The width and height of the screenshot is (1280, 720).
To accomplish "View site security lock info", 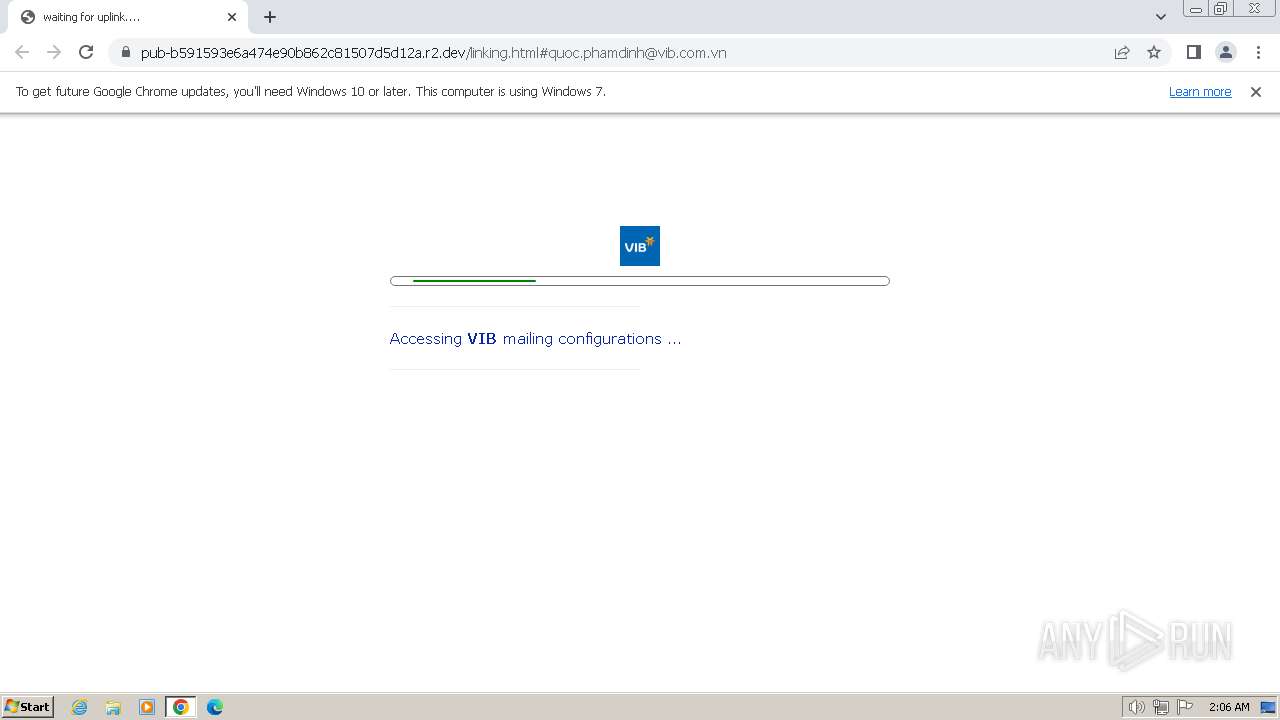I will (125, 52).
